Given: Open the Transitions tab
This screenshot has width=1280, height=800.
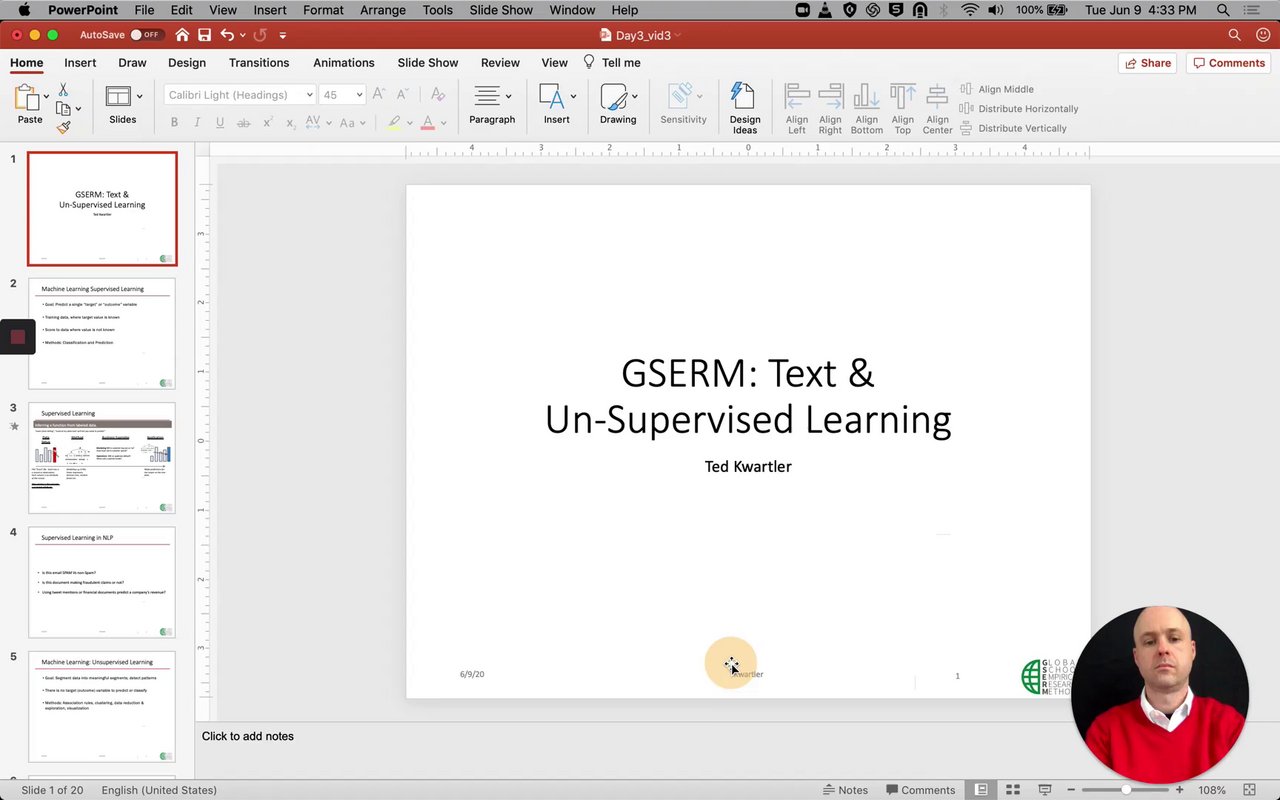Looking at the screenshot, I should point(259,63).
